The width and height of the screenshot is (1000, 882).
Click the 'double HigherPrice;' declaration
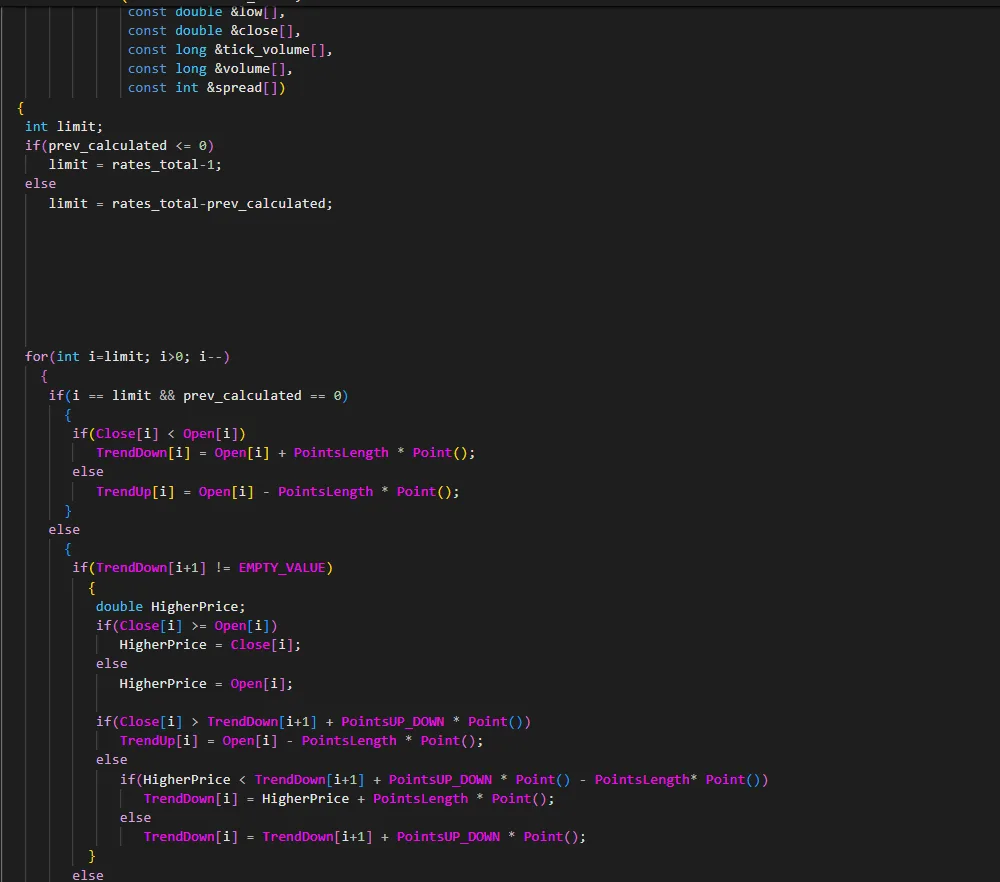pos(170,606)
